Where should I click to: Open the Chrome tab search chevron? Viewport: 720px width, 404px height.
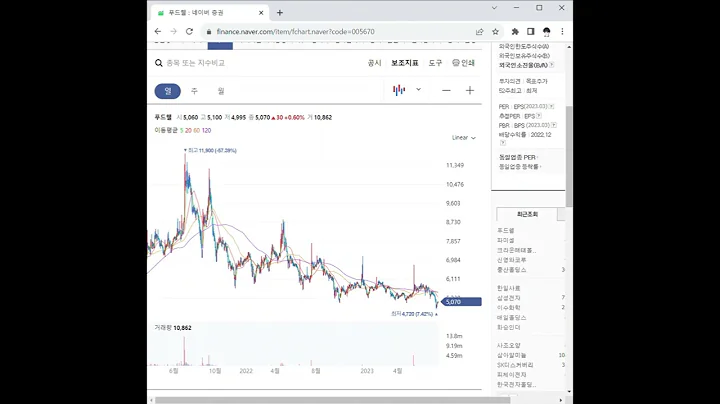(x=494, y=8)
